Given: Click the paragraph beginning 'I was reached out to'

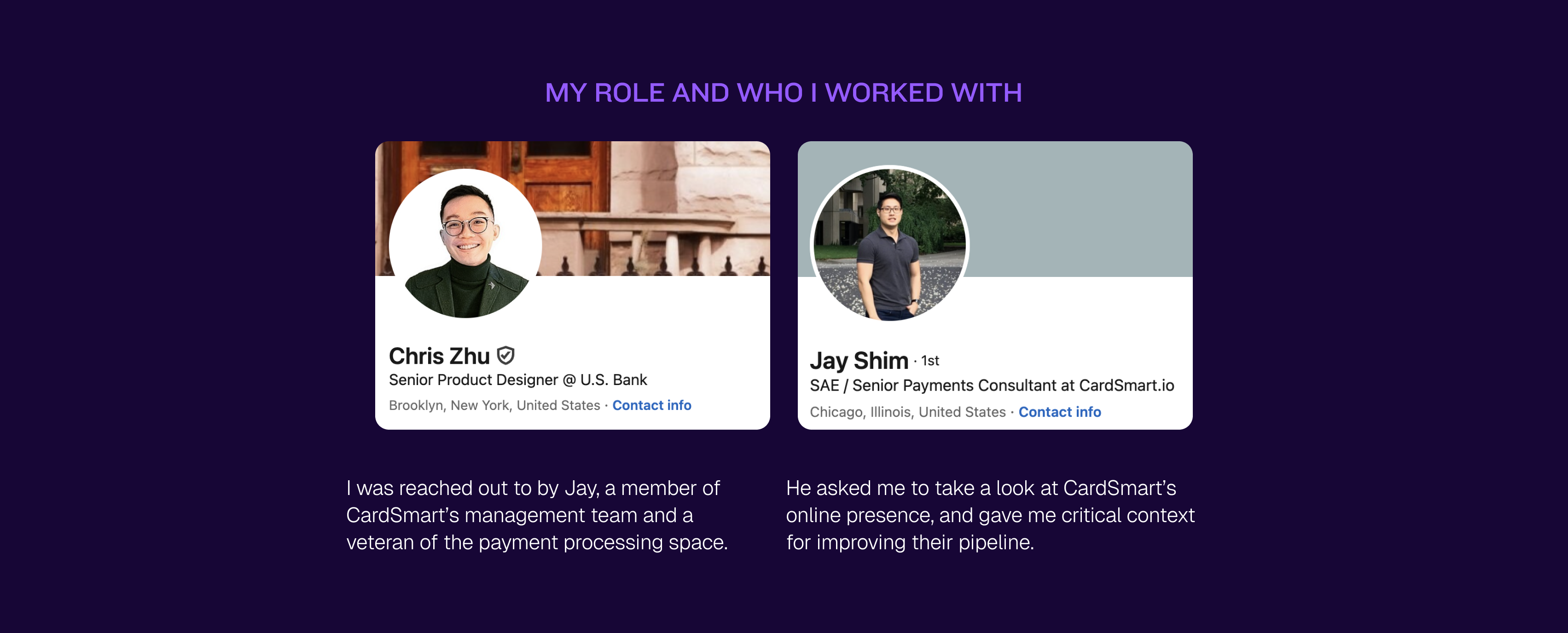Looking at the screenshot, I should click(536, 515).
